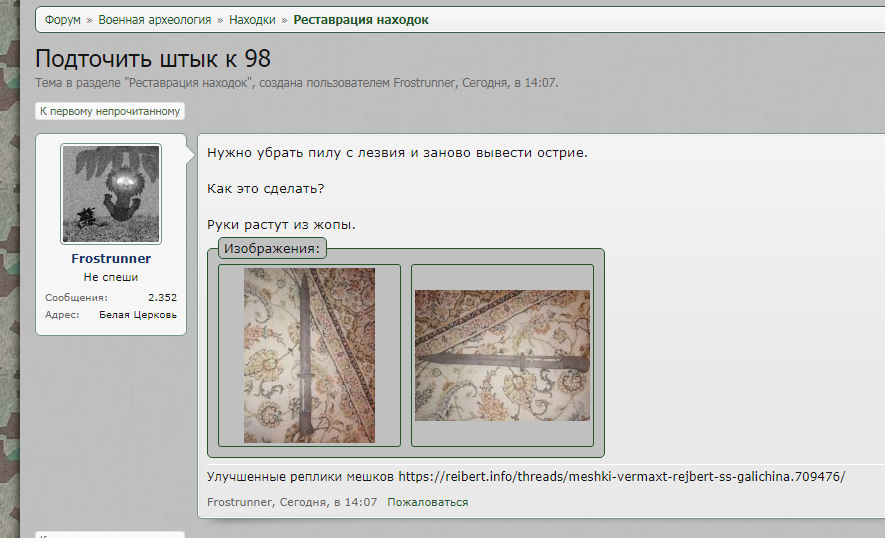Viewport: 885px width, 538px height.
Task: Click Frostrunner name in the post footer
Action: 239,502
